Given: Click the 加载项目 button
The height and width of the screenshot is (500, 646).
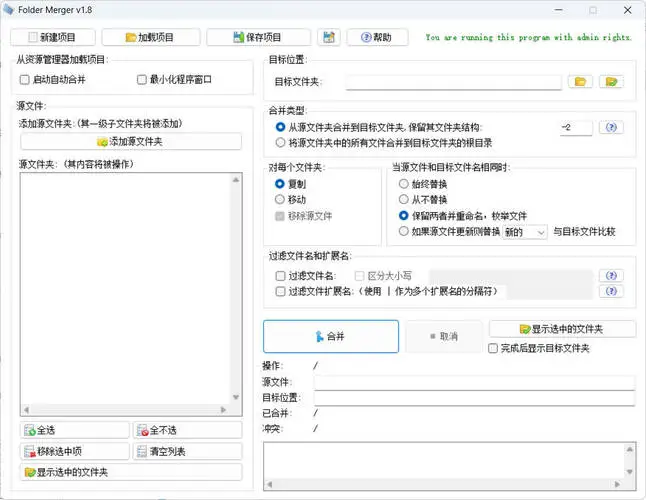Looking at the screenshot, I should coord(151,37).
